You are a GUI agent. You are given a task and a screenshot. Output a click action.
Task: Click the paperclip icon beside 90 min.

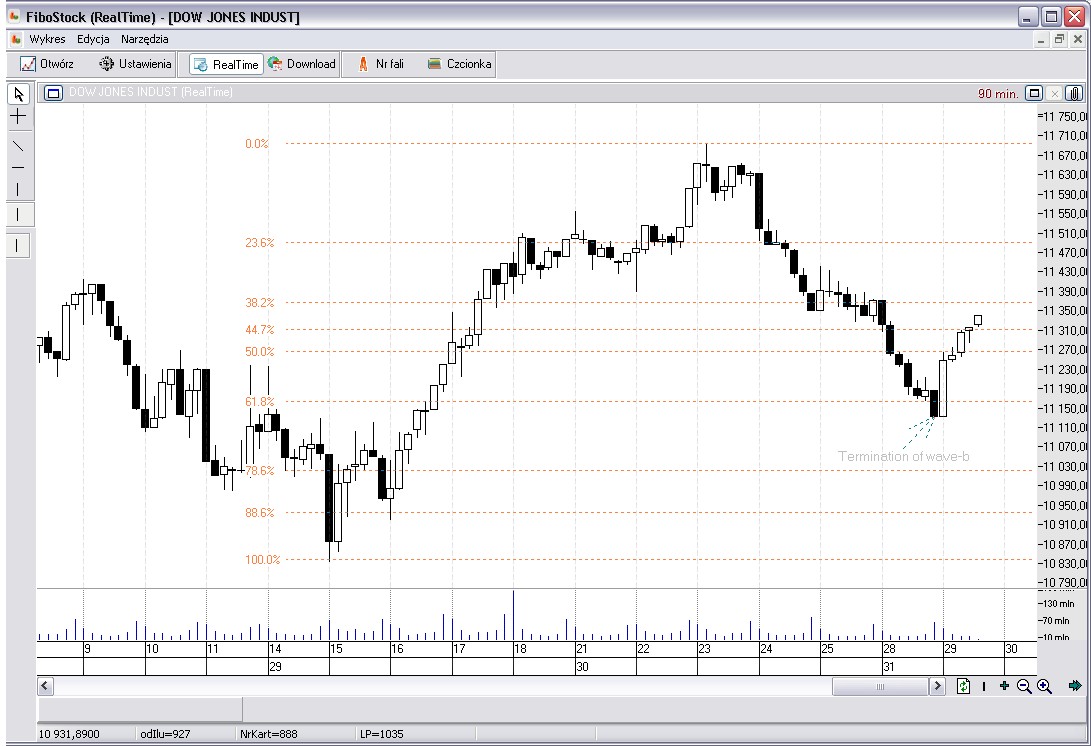[x=1074, y=93]
